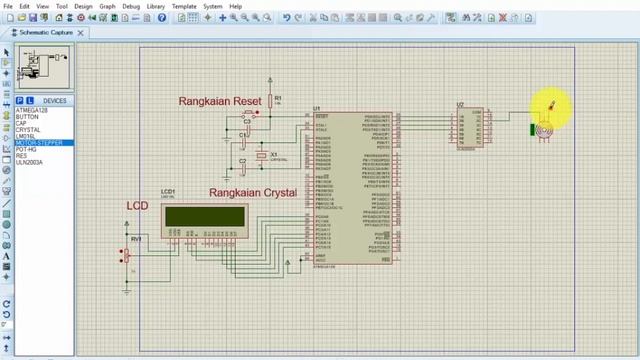Select the 2D Graphics Line tool

(x=6, y=203)
